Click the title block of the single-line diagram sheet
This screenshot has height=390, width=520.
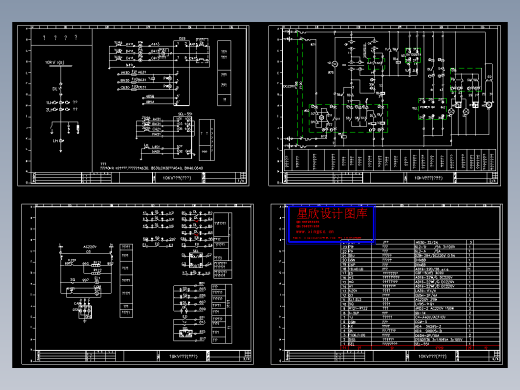[x=140, y=178]
